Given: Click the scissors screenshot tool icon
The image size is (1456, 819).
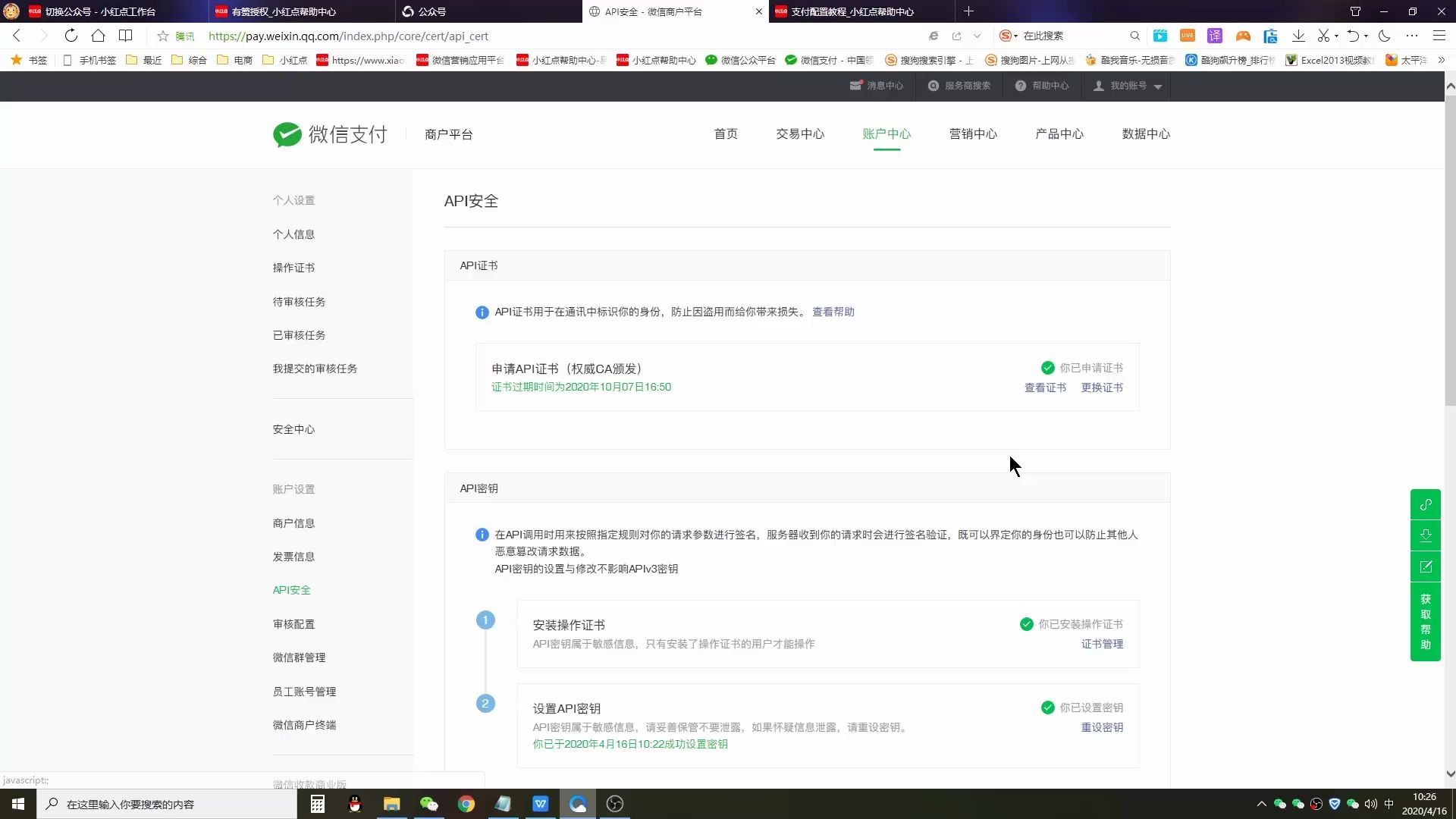Looking at the screenshot, I should [x=1324, y=36].
